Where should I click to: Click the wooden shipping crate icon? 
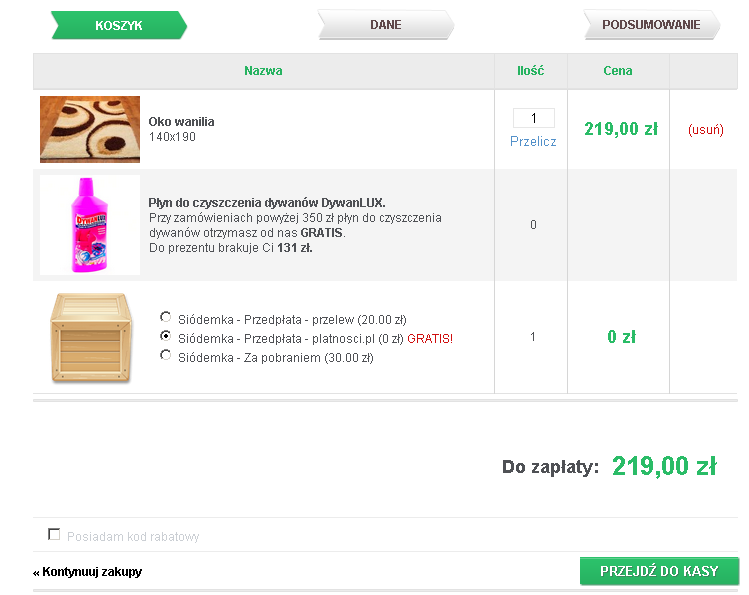pos(90,338)
